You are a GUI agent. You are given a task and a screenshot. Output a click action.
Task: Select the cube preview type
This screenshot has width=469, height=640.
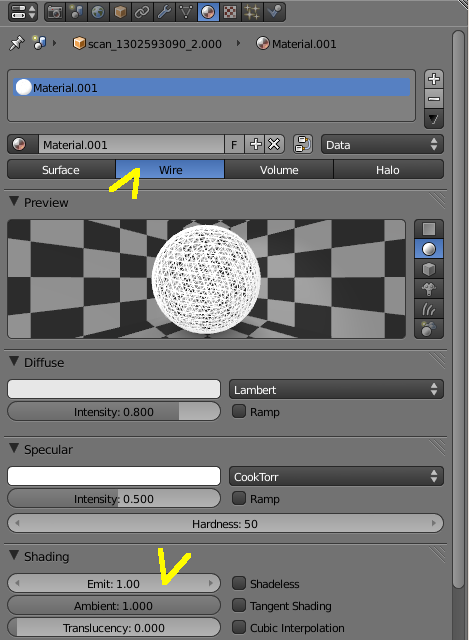[x=429, y=269]
